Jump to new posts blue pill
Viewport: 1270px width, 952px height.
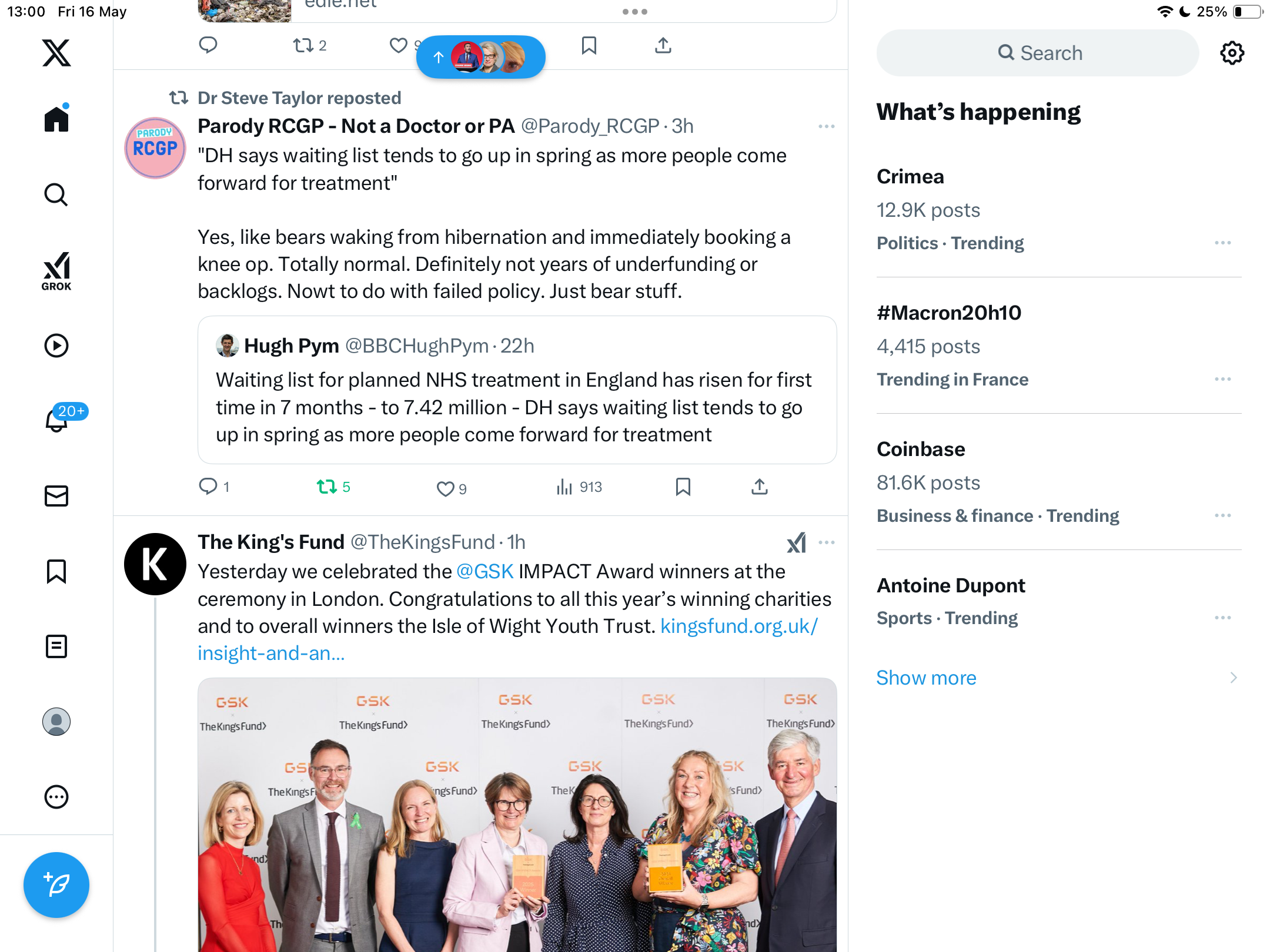(x=481, y=57)
